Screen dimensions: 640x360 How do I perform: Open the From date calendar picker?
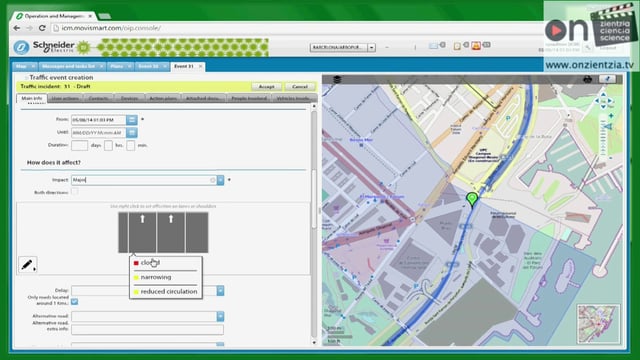[131, 120]
